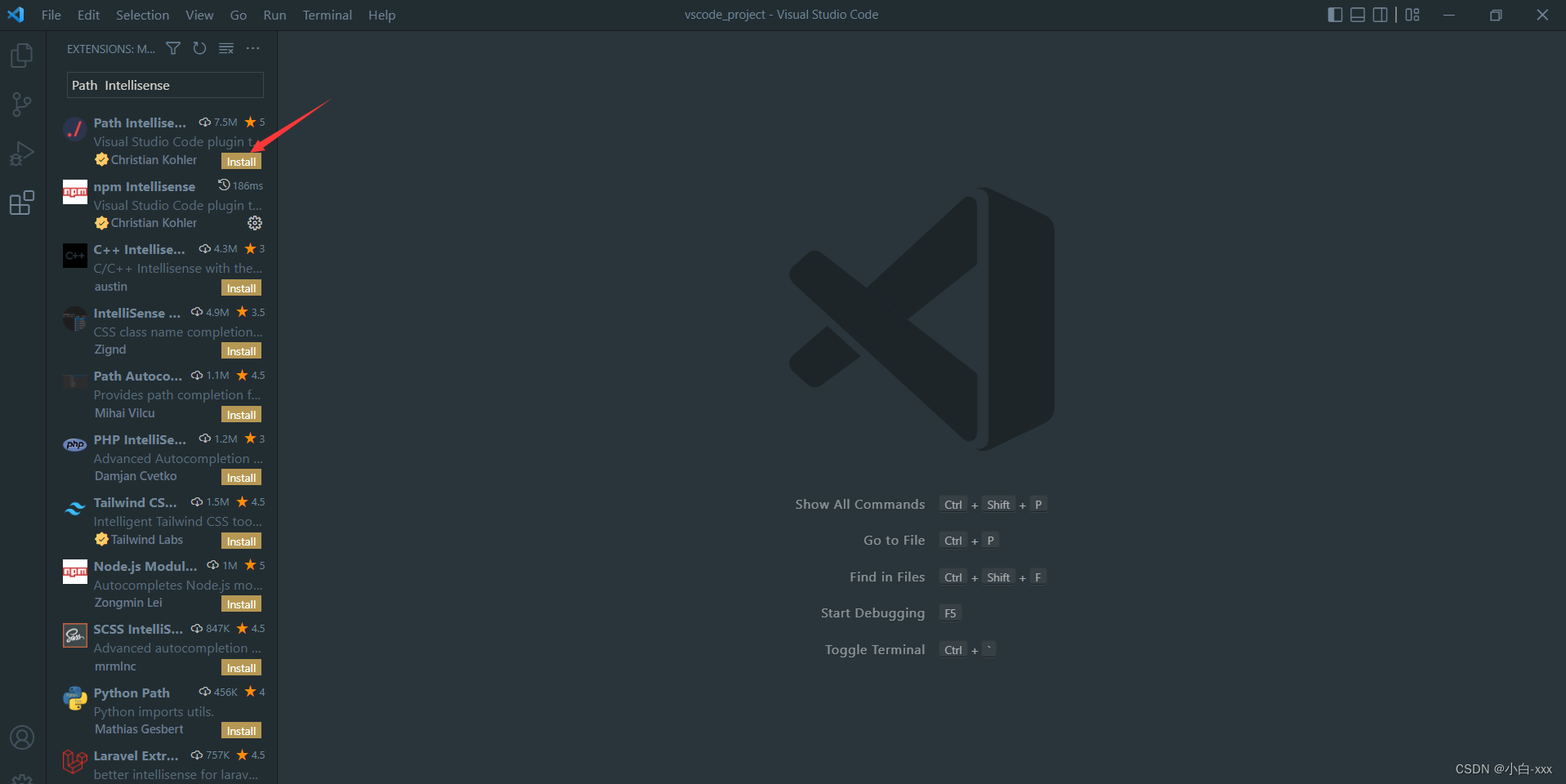This screenshot has height=784, width=1566.
Task: Refresh the extensions list
Action: coord(199,48)
